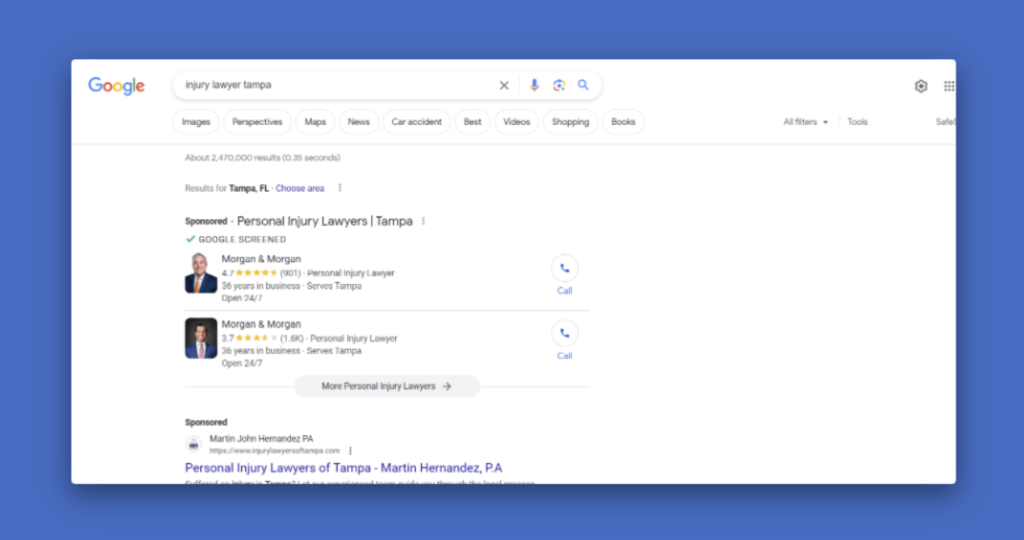Viewport: 1024px width, 540px height.
Task: Click phone Call icon for 3.7-rated Morgan & Morgan
Action: click(564, 334)
